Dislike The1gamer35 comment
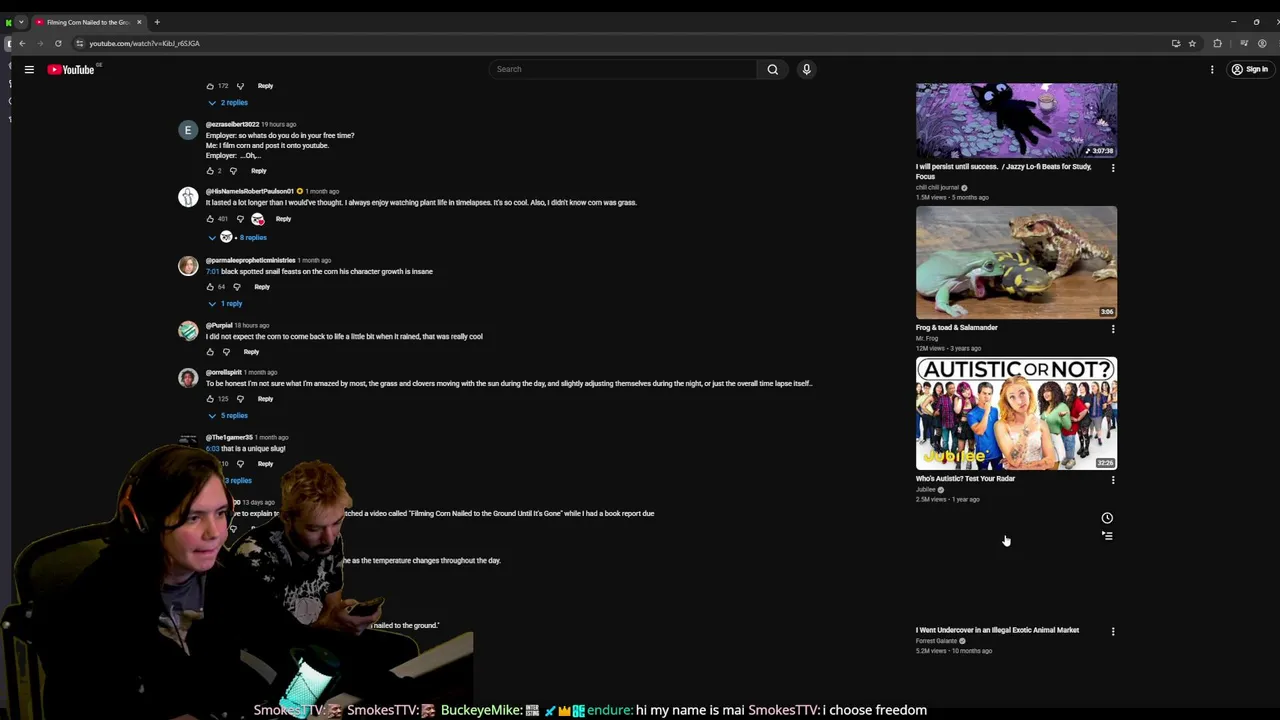 pyautogui.click(x=240, y=464)
